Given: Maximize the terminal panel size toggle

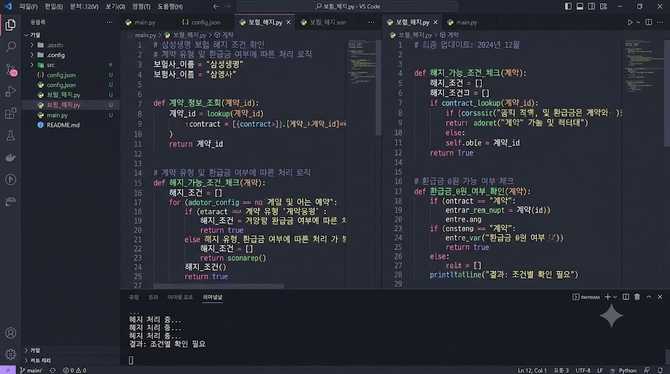Looking at the screenshot, I should pyautogui.click(x=649, y=297).
